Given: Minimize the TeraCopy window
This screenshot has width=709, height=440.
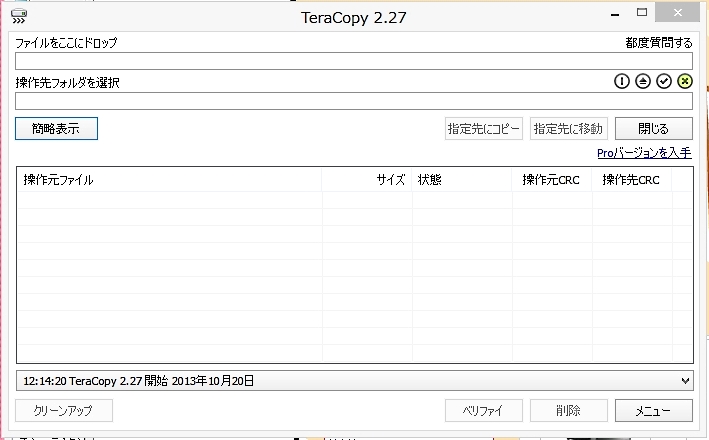Looking at the screenshot, I should click(614, 15).
